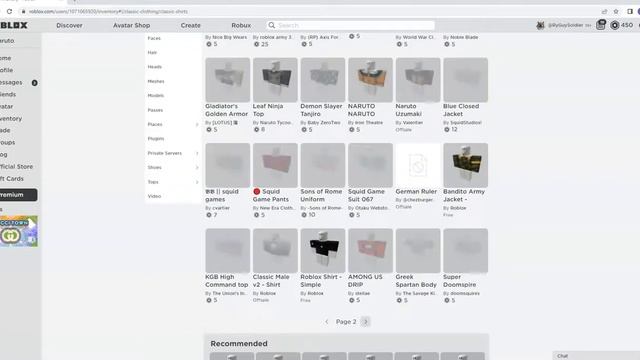Open Messages in the left sidebar
The height and width of the screenshot is (360, 640).
[11, 82]
